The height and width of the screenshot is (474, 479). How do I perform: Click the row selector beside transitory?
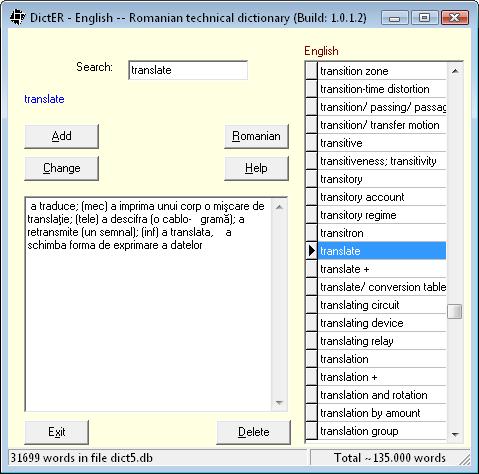(x=312, y=179)
